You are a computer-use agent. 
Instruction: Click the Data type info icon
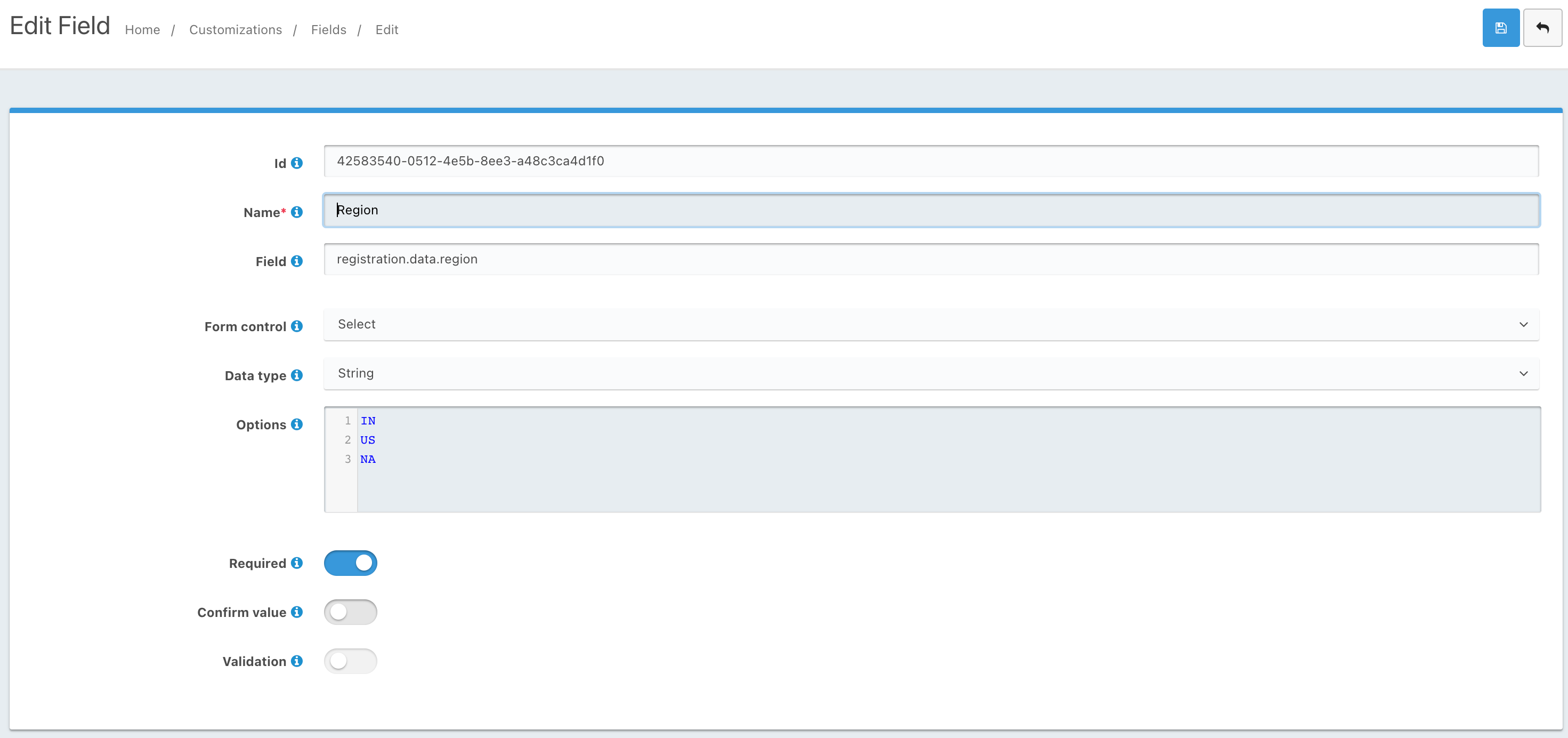point(296,375)
